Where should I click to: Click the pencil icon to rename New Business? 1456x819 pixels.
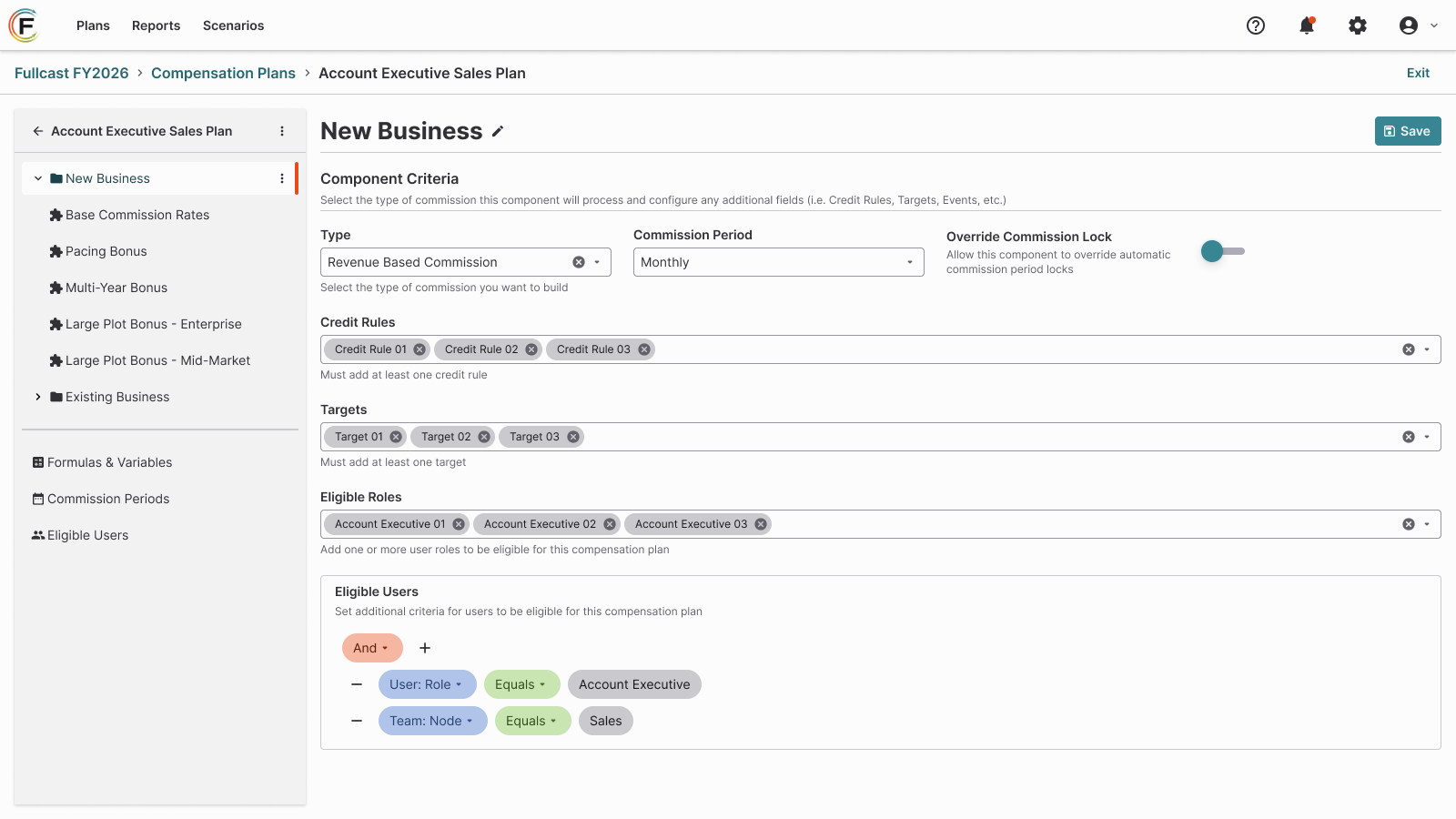[498, 131]
